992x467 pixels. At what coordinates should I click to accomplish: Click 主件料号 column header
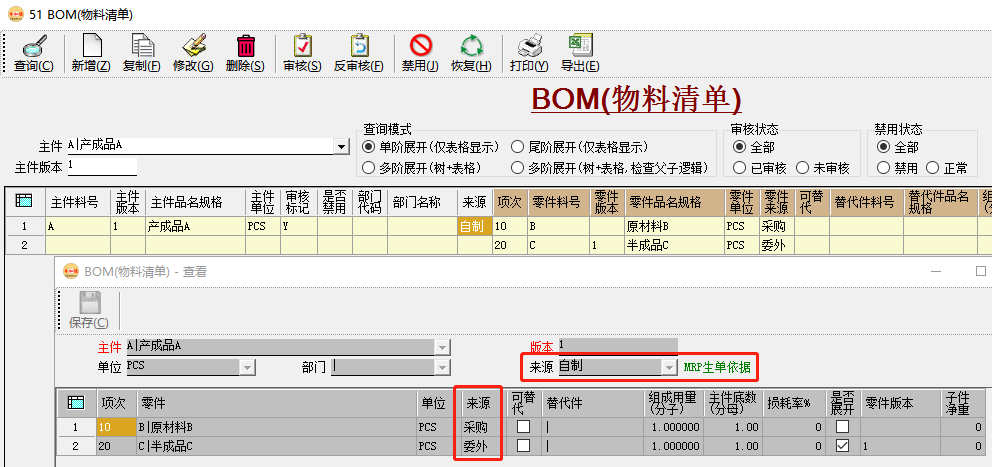(78, 202)
